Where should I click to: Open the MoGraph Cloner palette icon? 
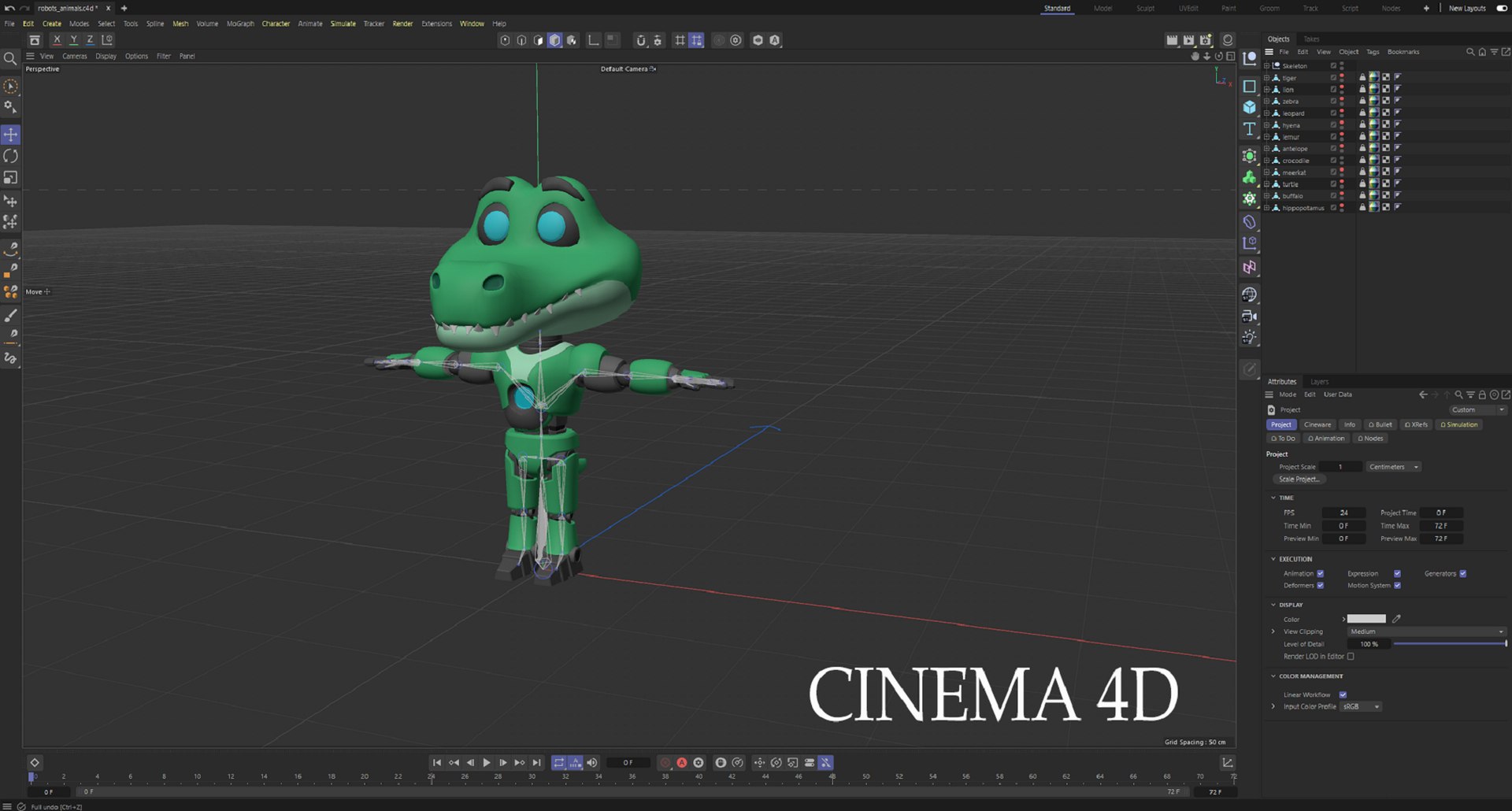tap(1250, 177)
